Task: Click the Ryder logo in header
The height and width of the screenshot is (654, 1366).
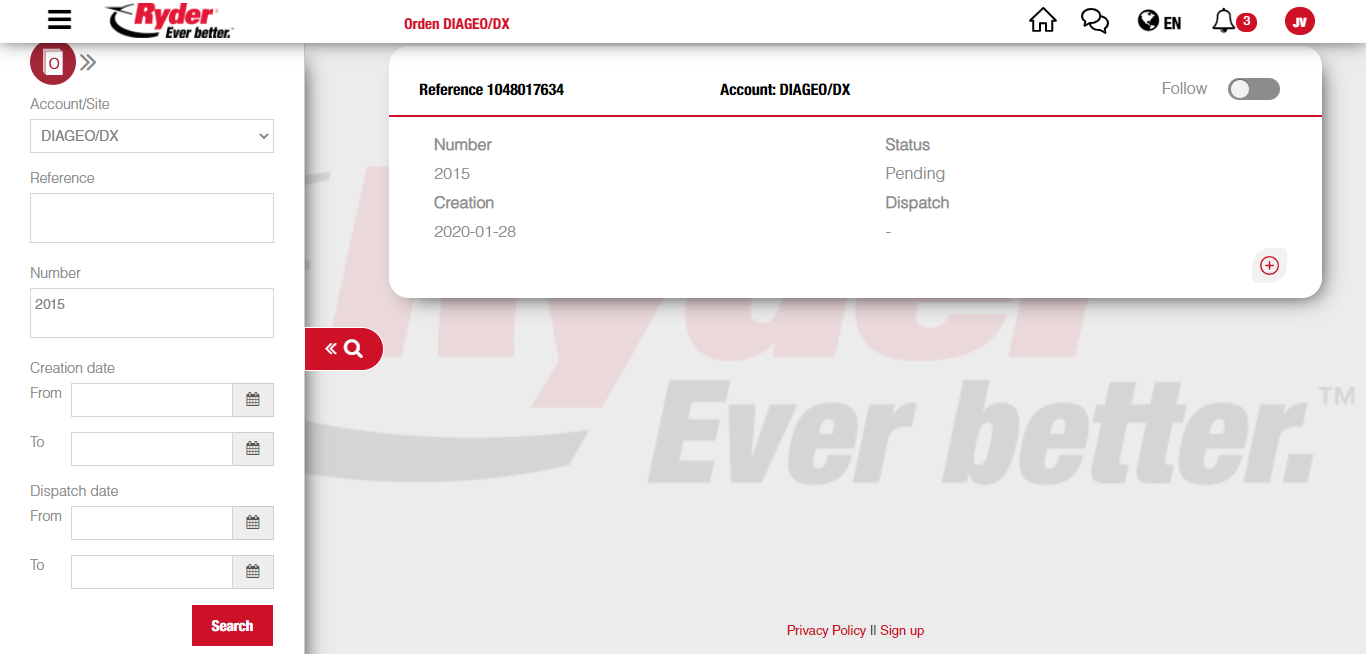Action: [170, 21]
